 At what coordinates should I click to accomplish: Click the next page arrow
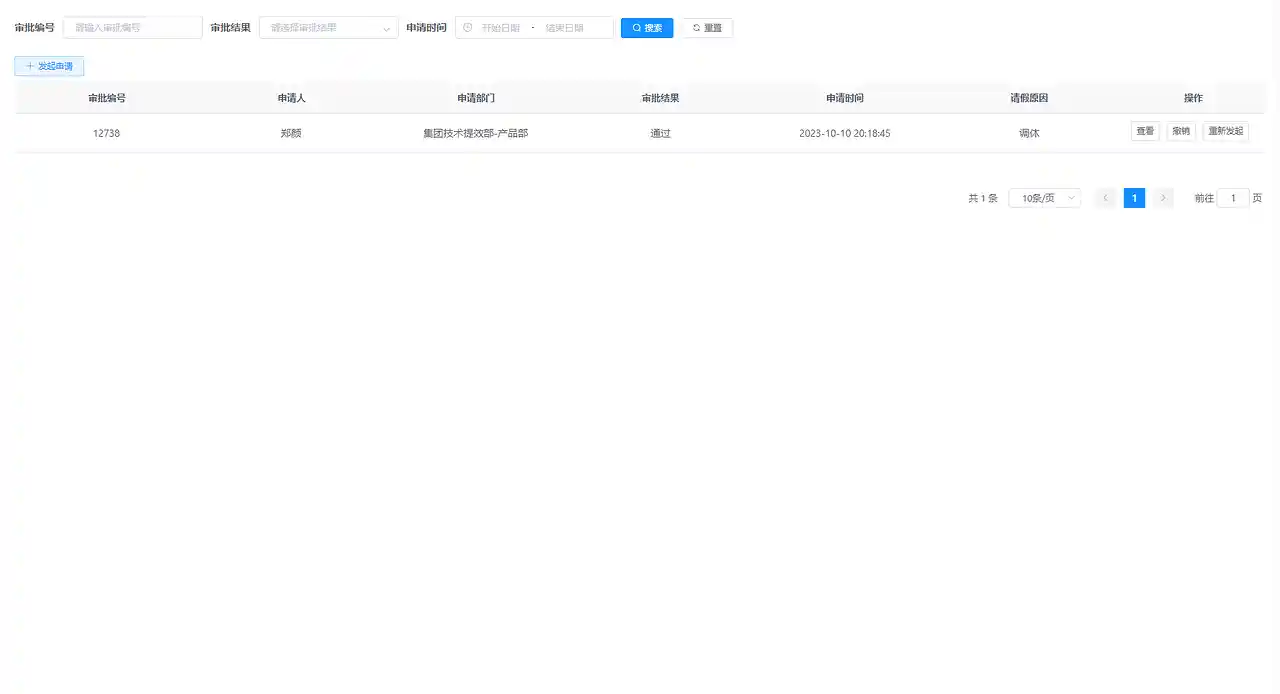tap(1163, 198)
